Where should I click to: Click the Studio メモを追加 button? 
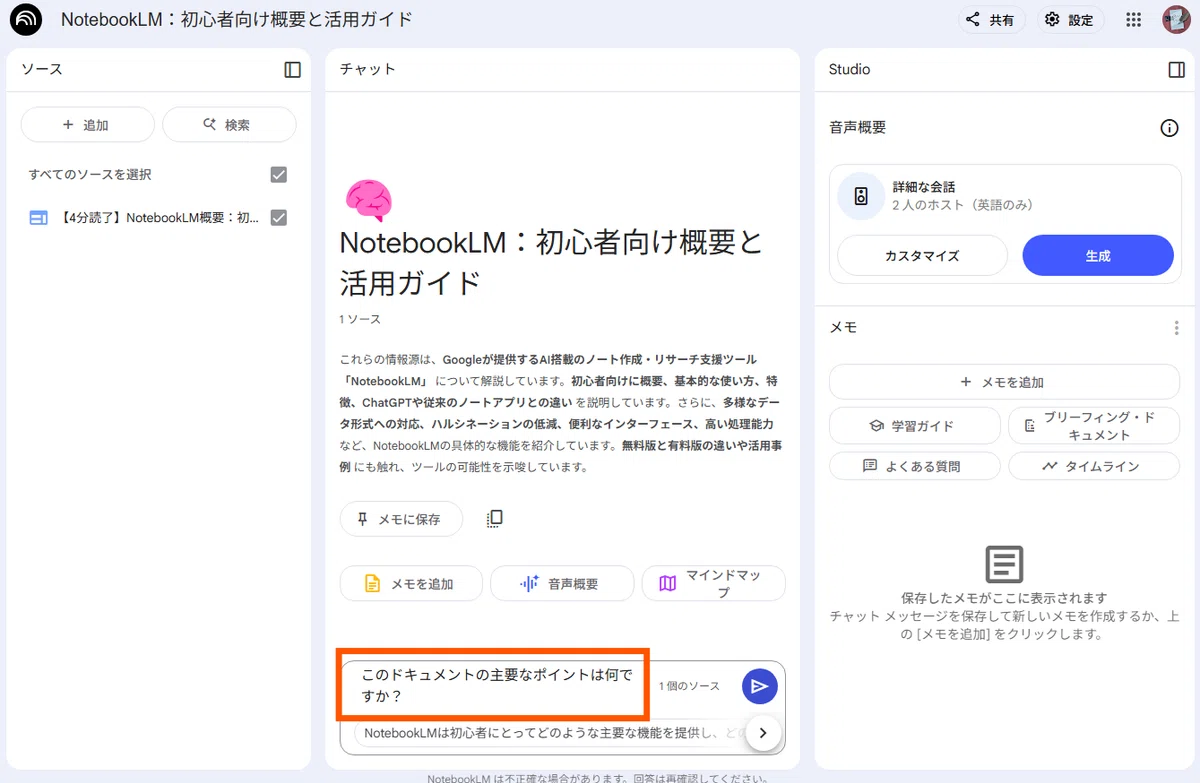pyautogui.click(x=1004, y=382)
